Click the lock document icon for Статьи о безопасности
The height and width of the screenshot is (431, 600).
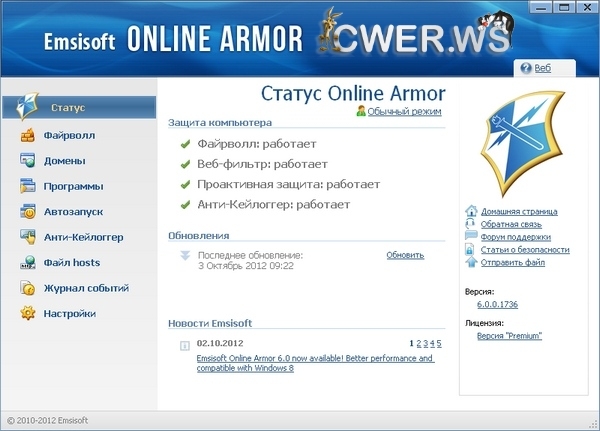tap(470, 250)
